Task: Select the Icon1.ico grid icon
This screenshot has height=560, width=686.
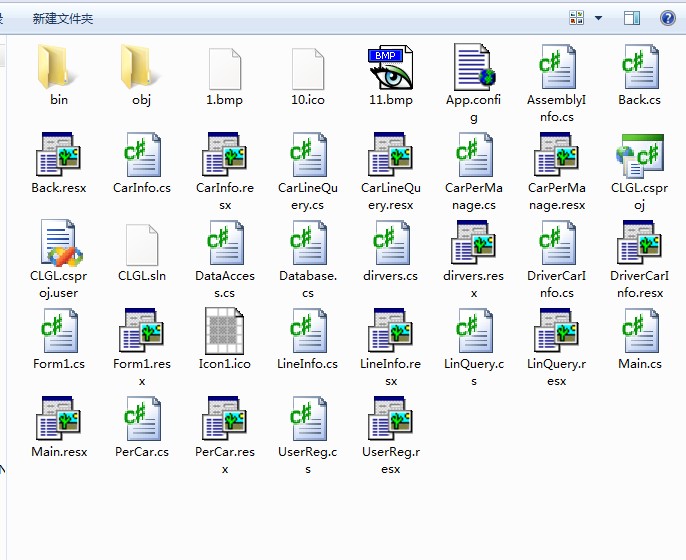Action: click(x=224, y=331)
